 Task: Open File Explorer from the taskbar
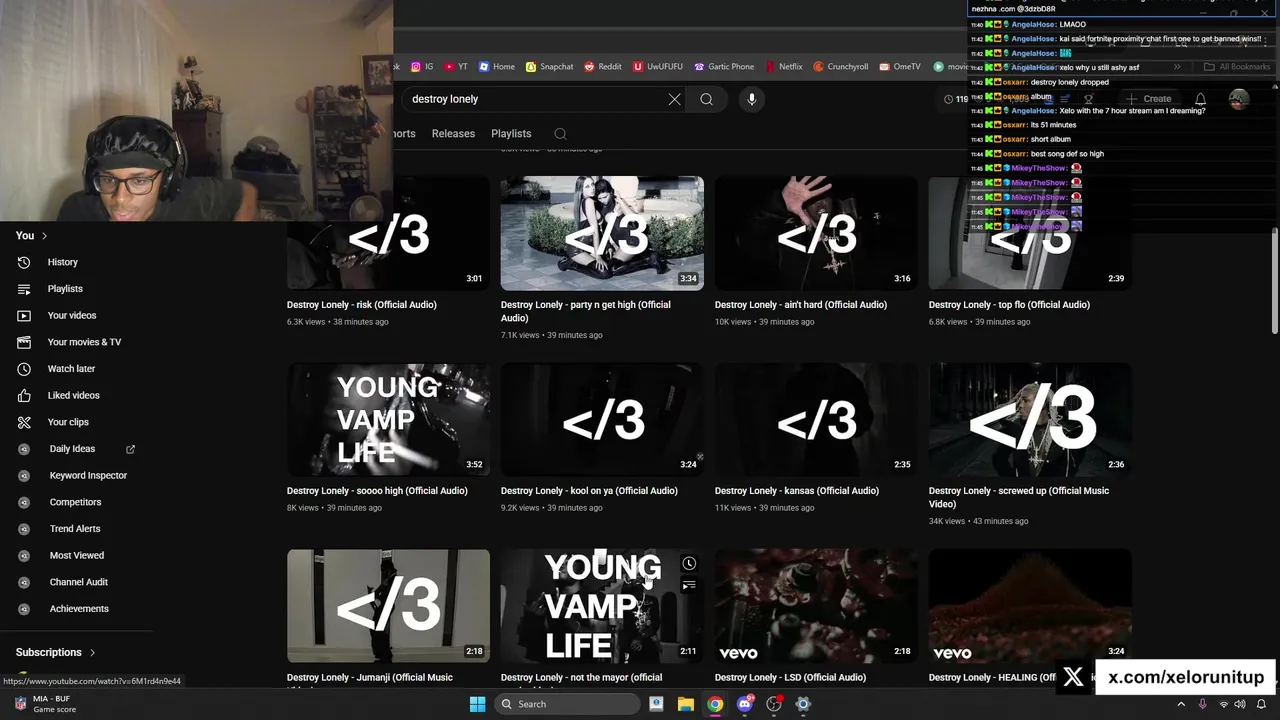click(x=685, y=704)
